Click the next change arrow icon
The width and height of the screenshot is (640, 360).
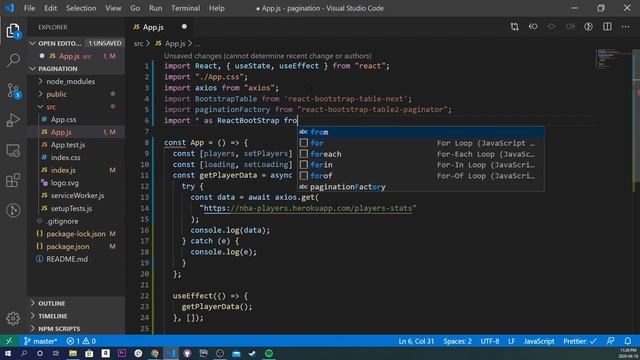pos(570,27)
